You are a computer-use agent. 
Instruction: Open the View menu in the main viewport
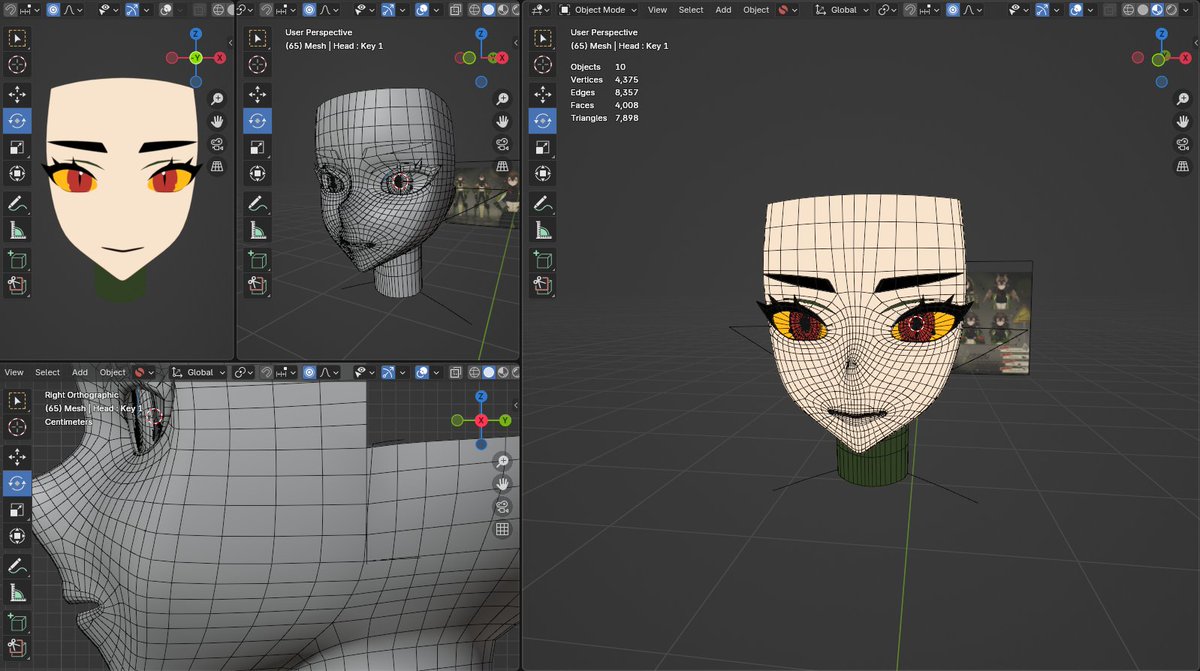click(657, 10)
